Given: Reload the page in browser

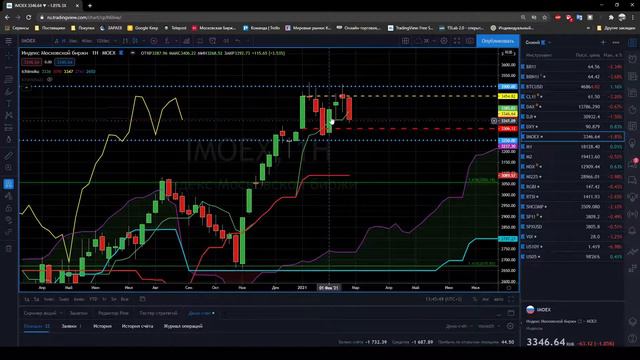Looking at the screenshot, I should coord(28,18).
